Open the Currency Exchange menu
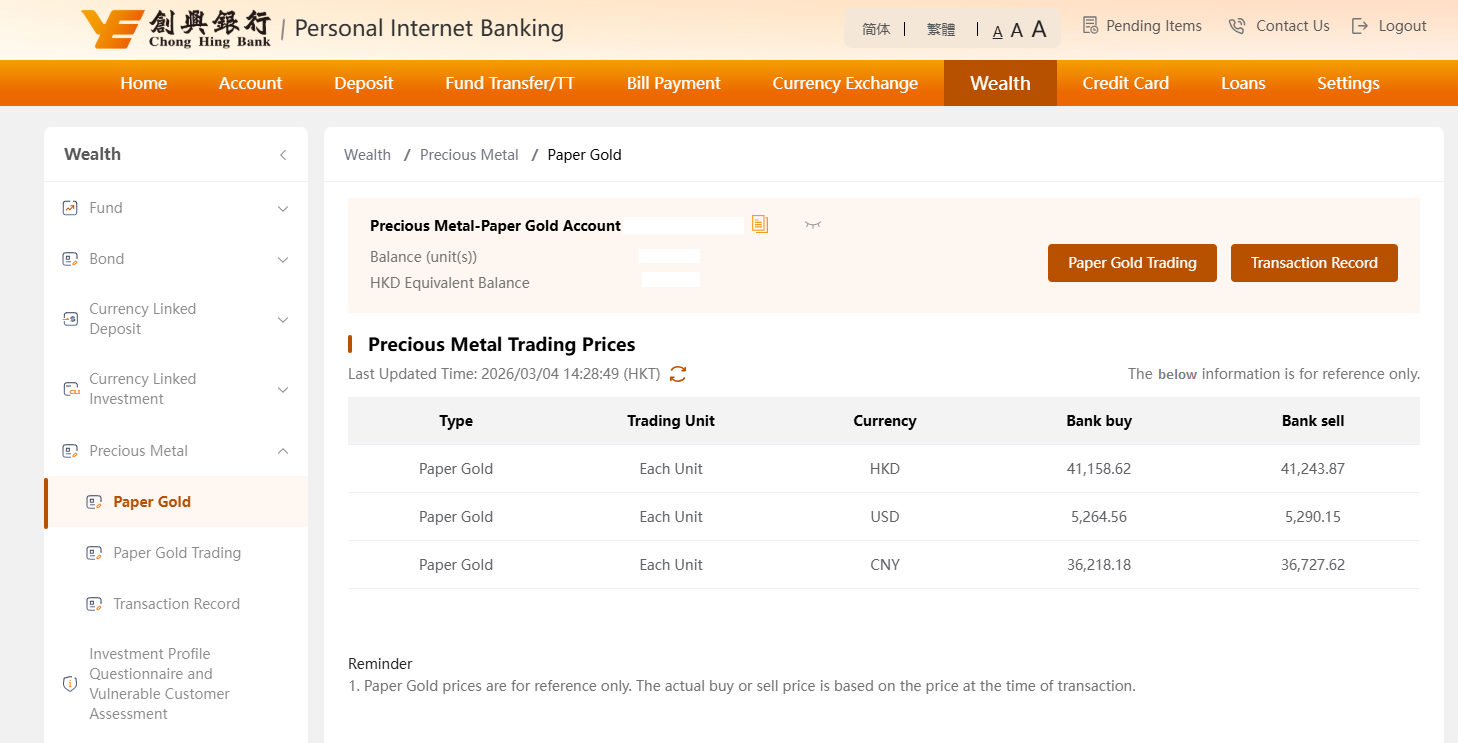The image size is (1458, 743). coord(845,83)
